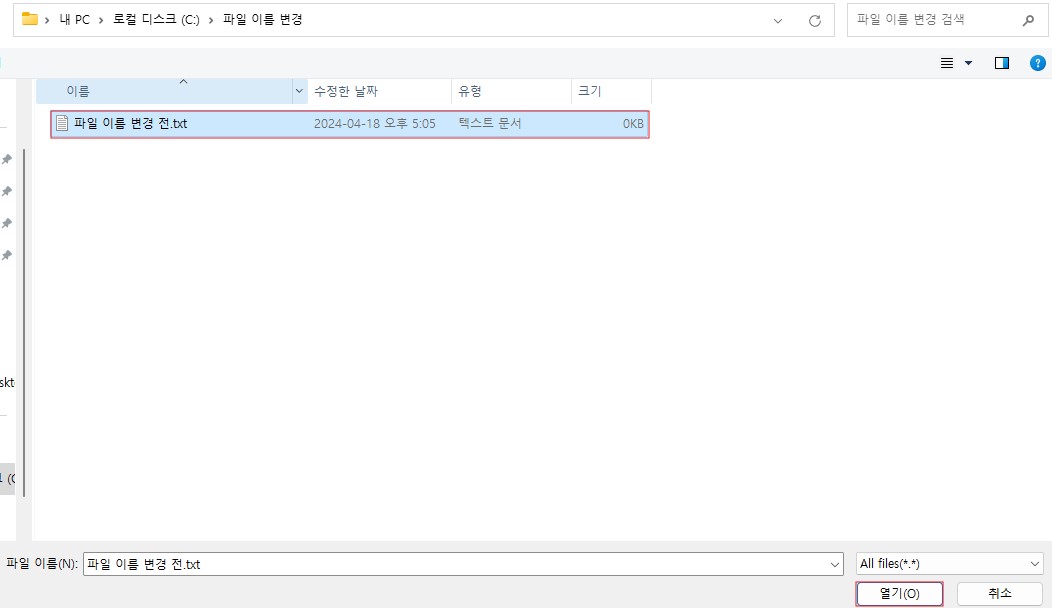Open the view layout options icon
1052x608 pixels.
coord(947,63)
